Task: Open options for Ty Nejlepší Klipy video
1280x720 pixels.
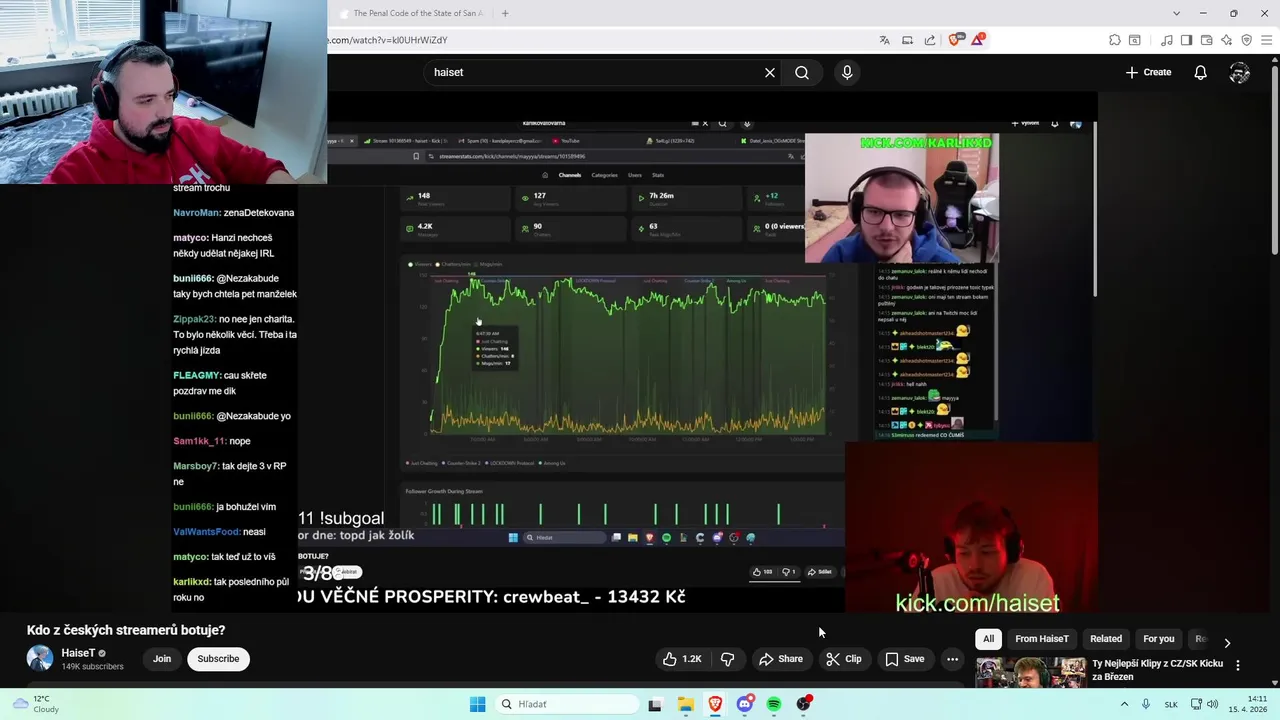Action: pos(1238,665)
